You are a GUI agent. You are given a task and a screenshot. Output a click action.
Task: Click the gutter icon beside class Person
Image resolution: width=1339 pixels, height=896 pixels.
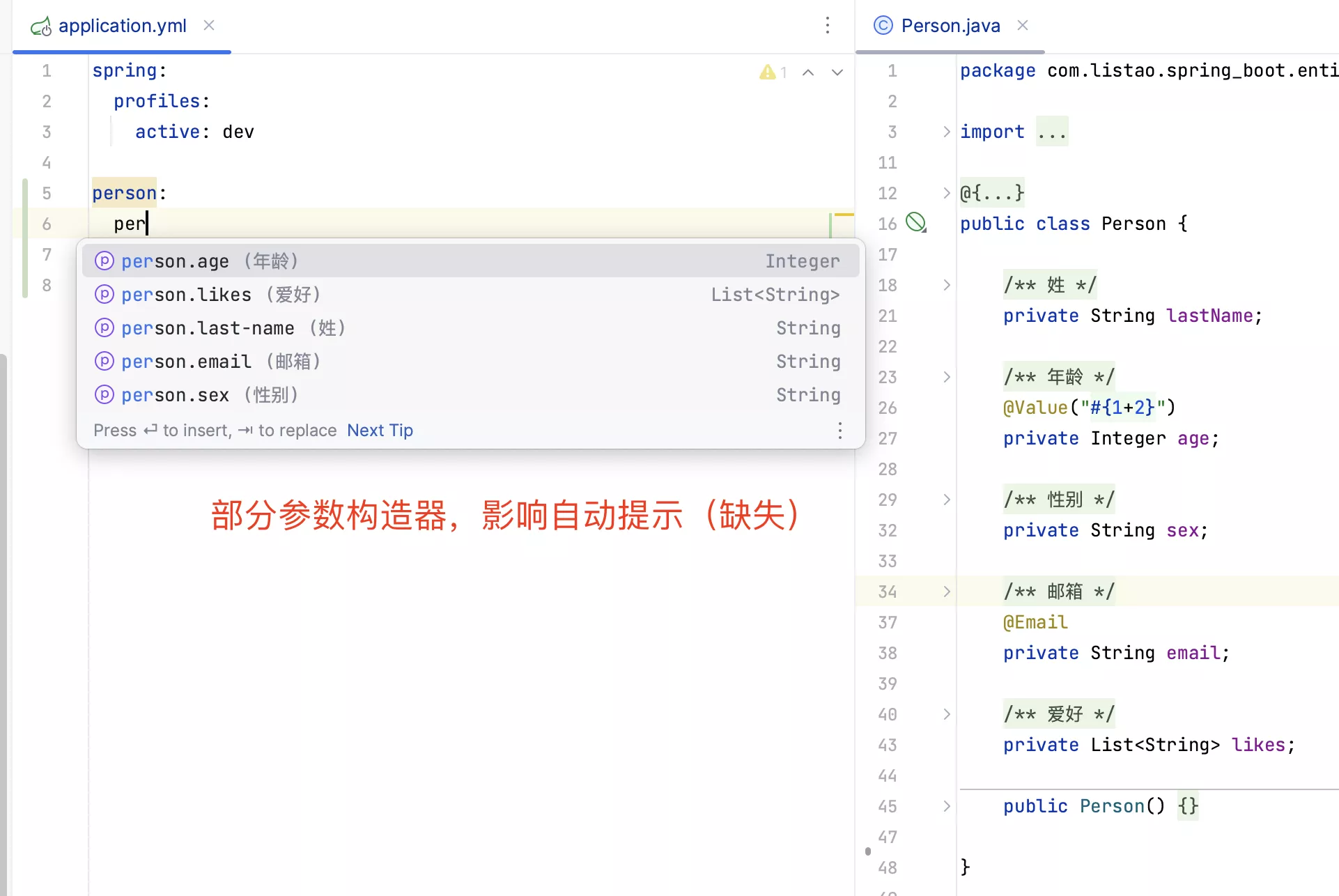pos(916,223)
